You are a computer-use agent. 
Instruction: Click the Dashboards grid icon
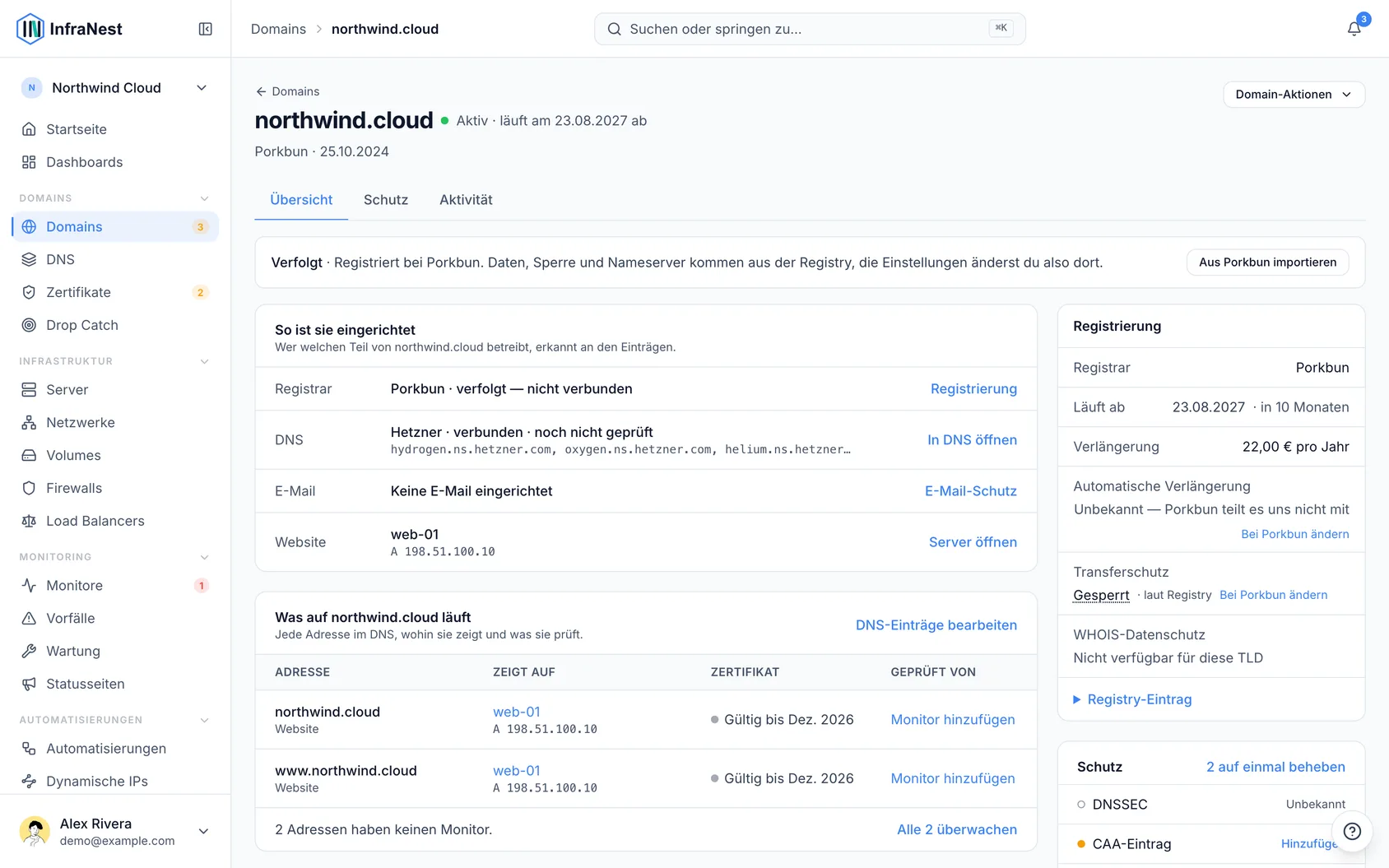pyautogui.click(x=29, y=162)
